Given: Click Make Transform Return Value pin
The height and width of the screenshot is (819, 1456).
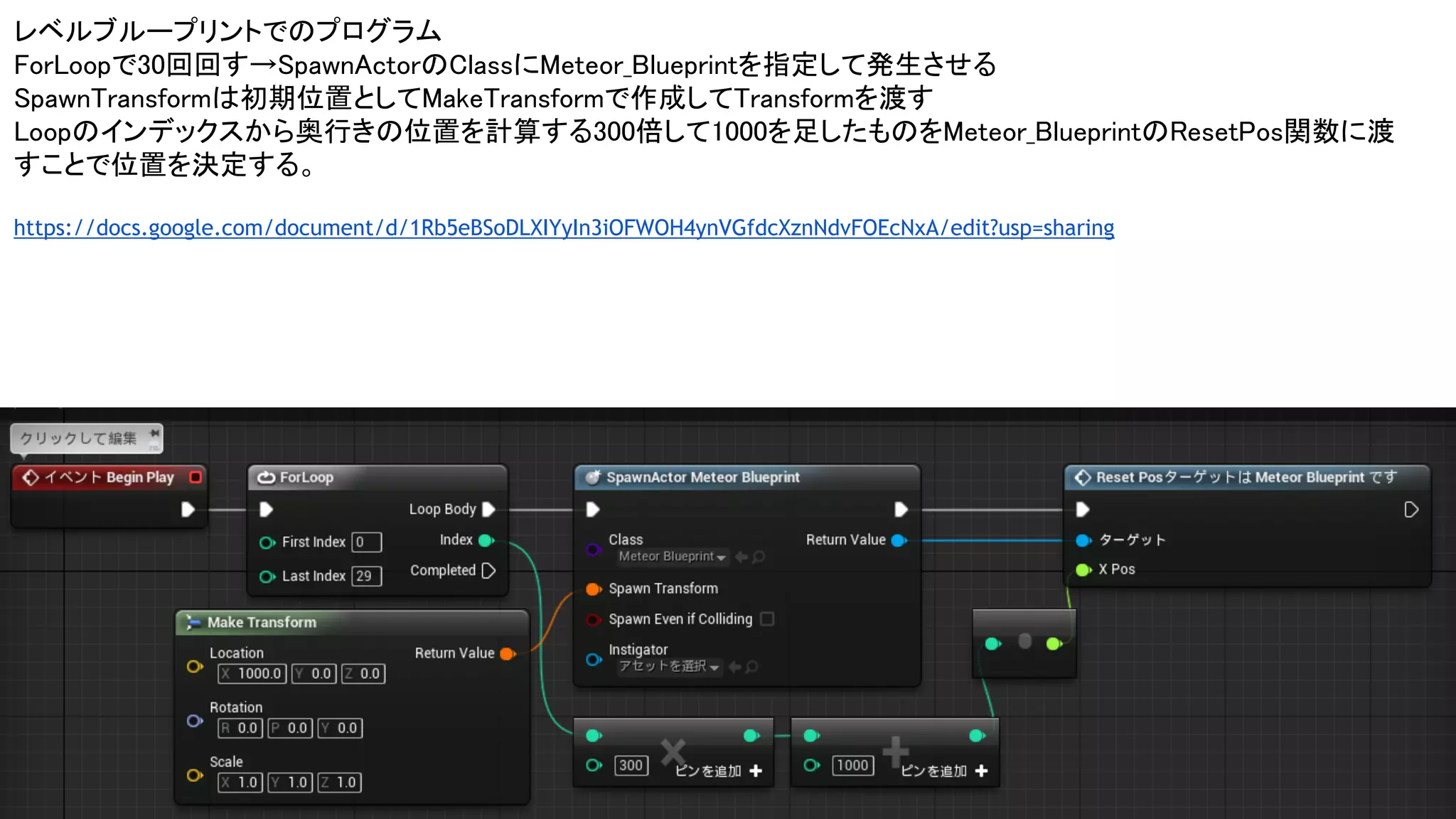Looking at the screenshot, I should 508,653.
